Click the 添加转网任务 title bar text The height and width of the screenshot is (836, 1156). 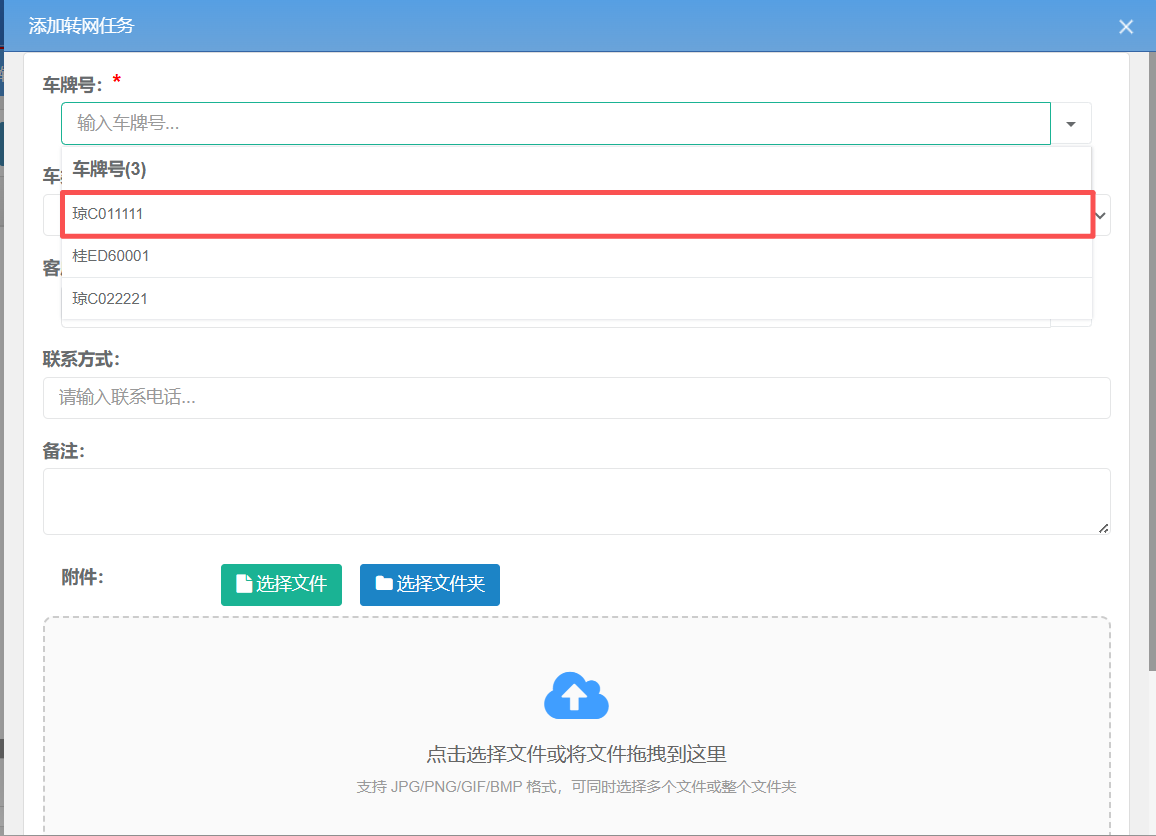81,26
